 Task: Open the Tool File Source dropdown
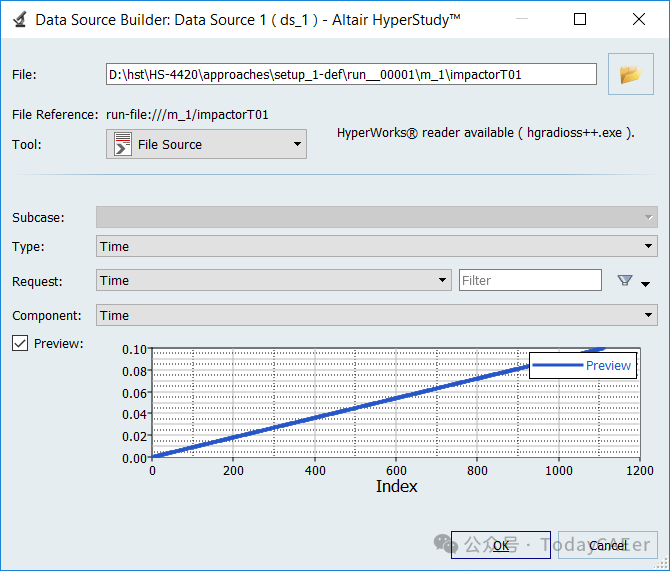pyautogui.click(x=206, y=144)
